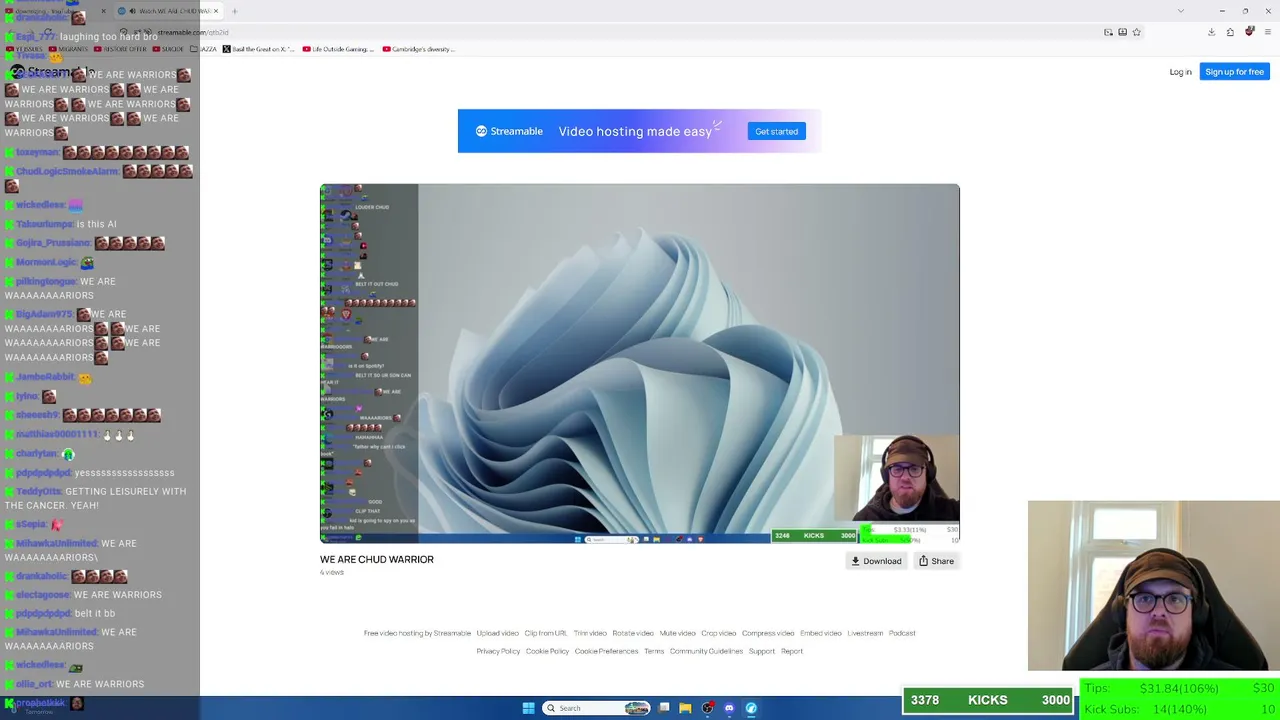Click the 'laughing too hard bro' chat message
Screen dimensions: 1280x720
pyautogui.click(x=109, y=37)
